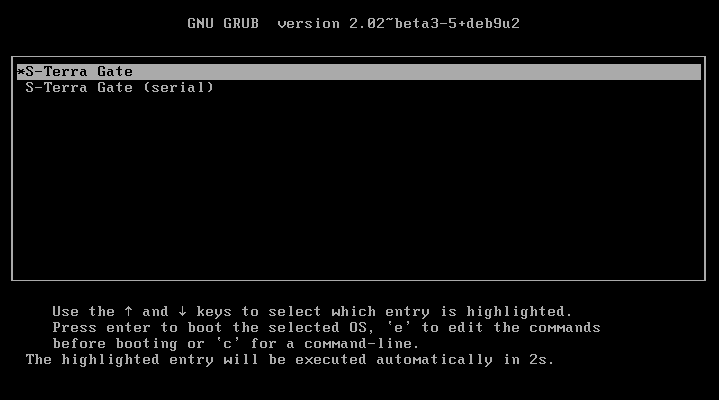The image size is (719, 400).
Task: Click the "before booting" text
Action: click(x=115, y=344)
